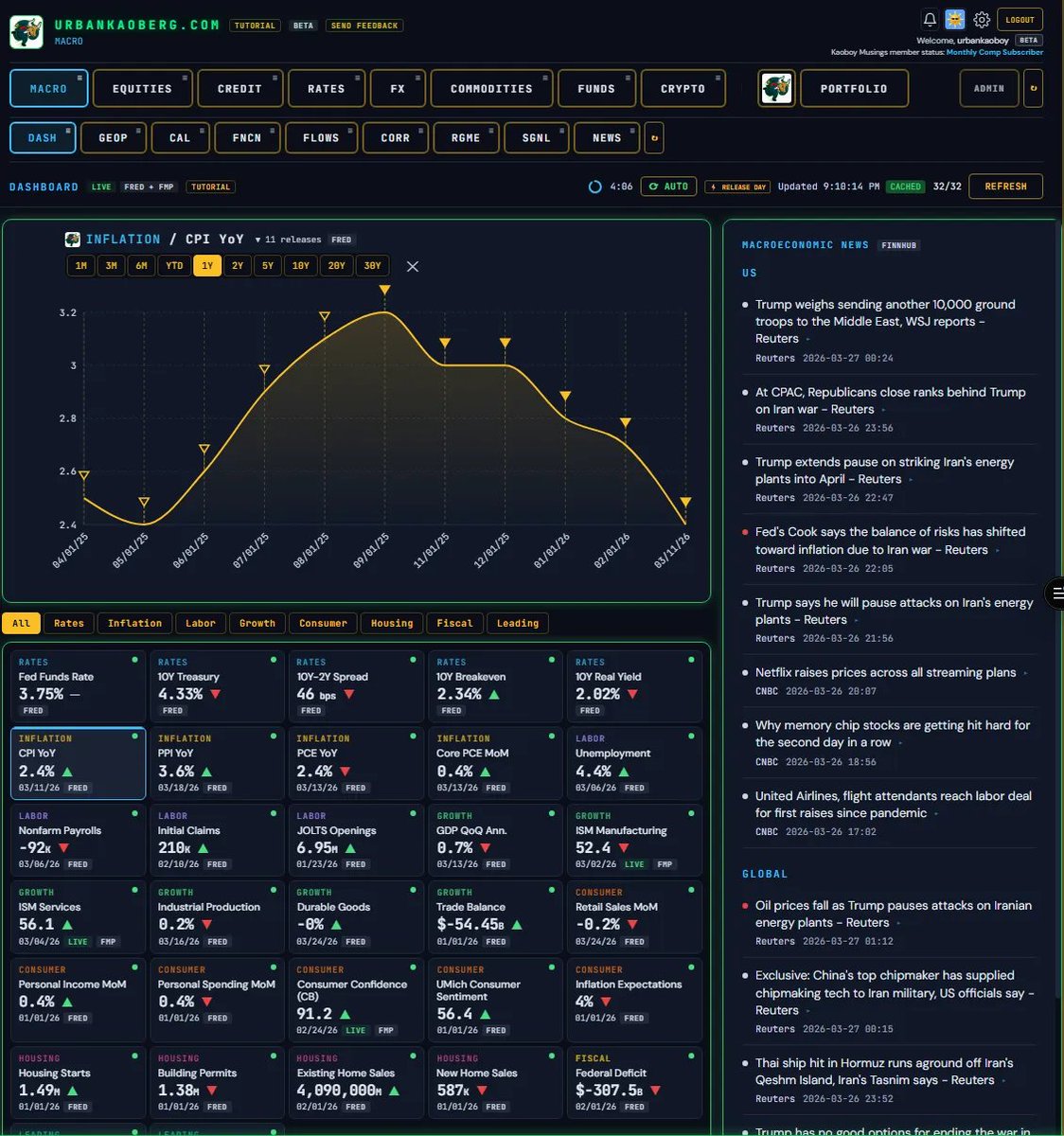
Task: Switch to the COMMODITIES section
Action: (x=491, y=88)
